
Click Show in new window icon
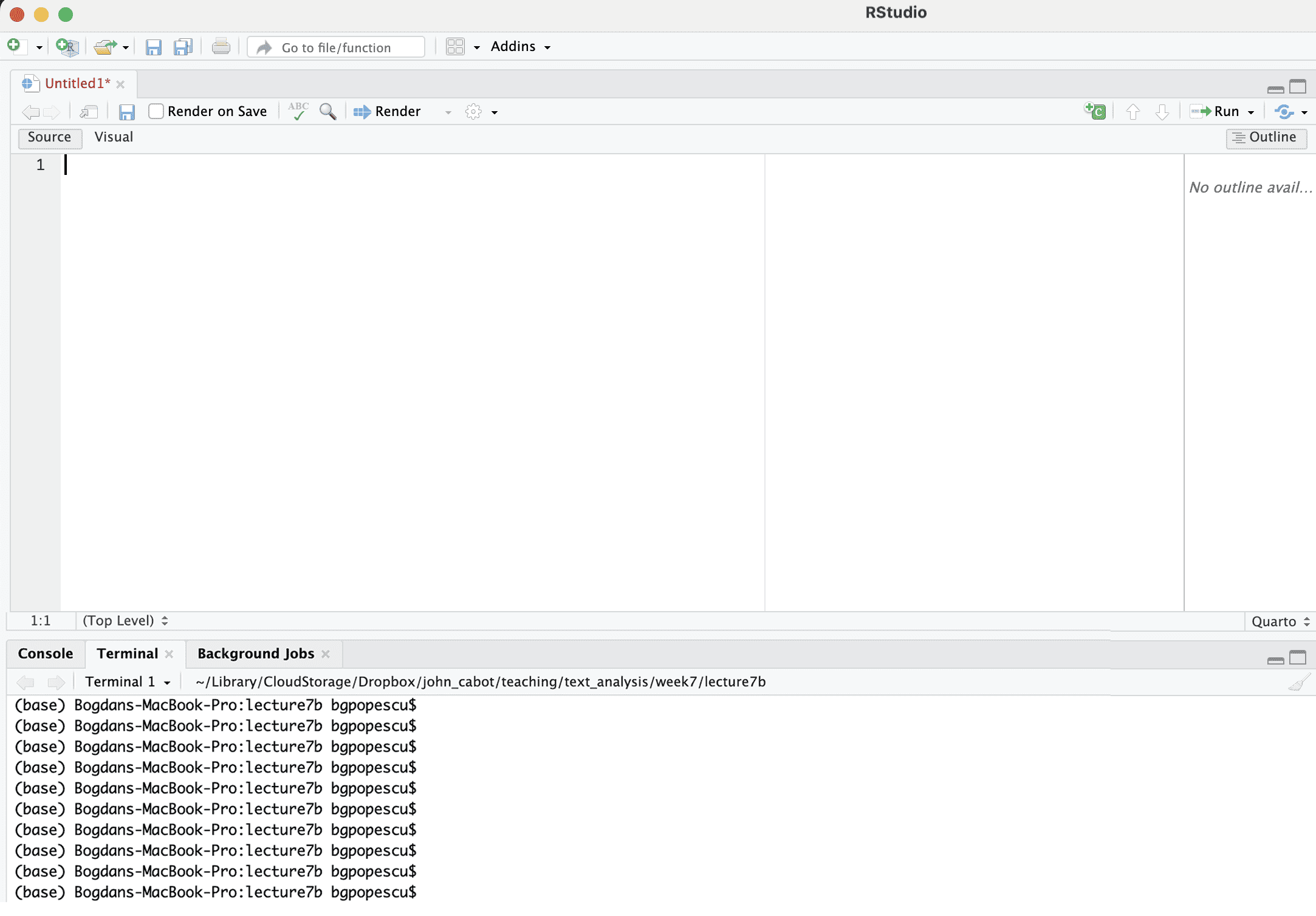pos(89,112)
